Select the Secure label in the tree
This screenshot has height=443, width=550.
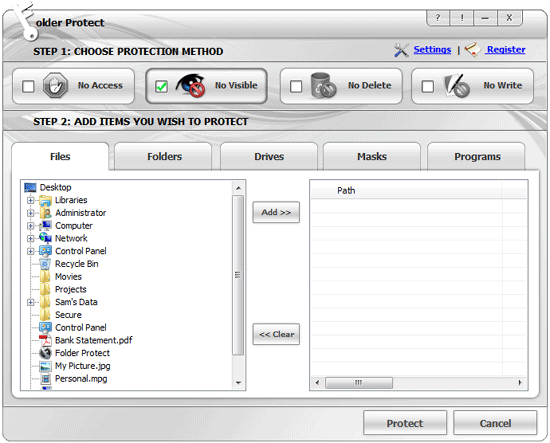click(x=68, y=315)
